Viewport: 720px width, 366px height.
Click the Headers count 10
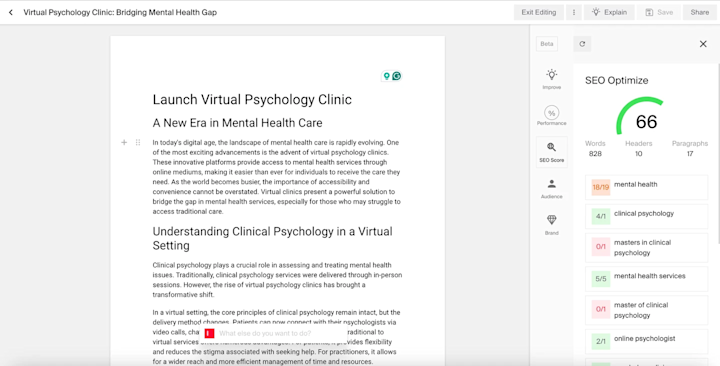click(639, 154)
